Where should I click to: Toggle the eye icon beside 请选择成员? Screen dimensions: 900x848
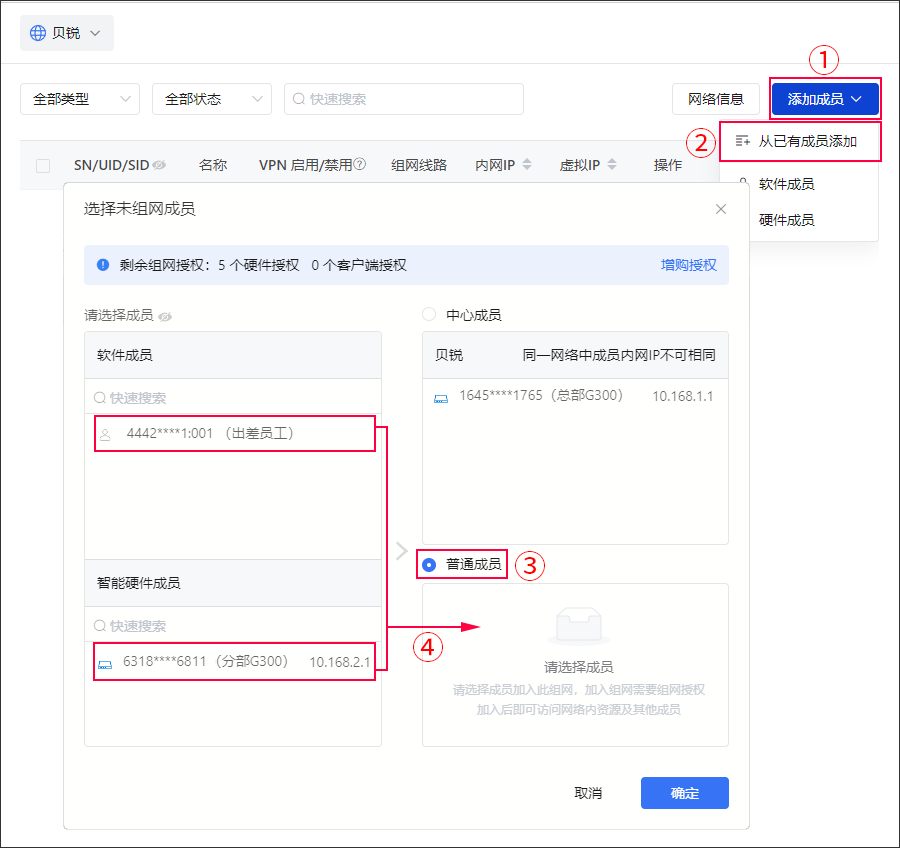pyautogui.click(x=165, y=317)
